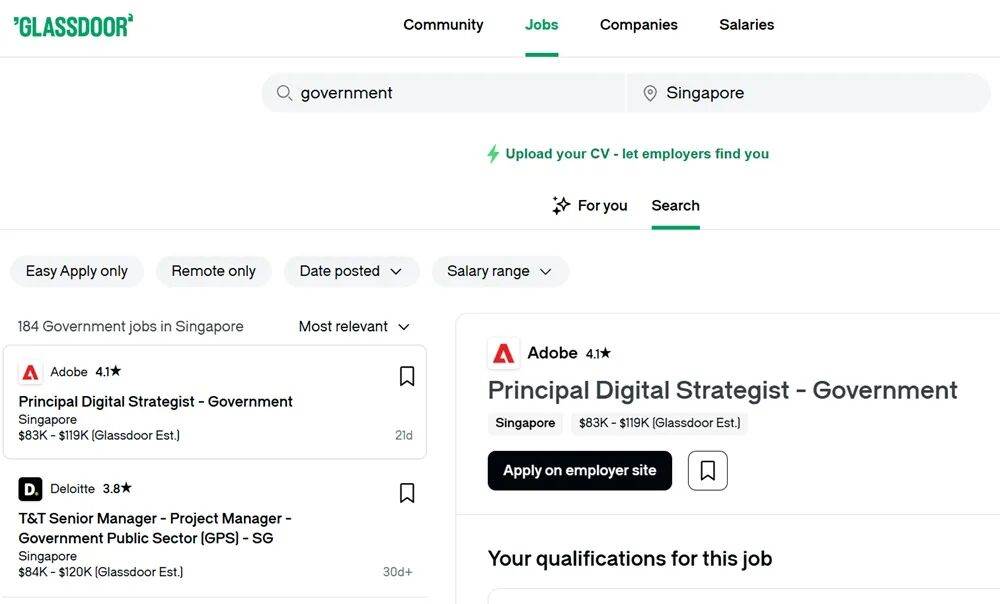Click Adobe logo in job detail
The width and height of the screenshot is (1000, 604).
tap(504, 353)
